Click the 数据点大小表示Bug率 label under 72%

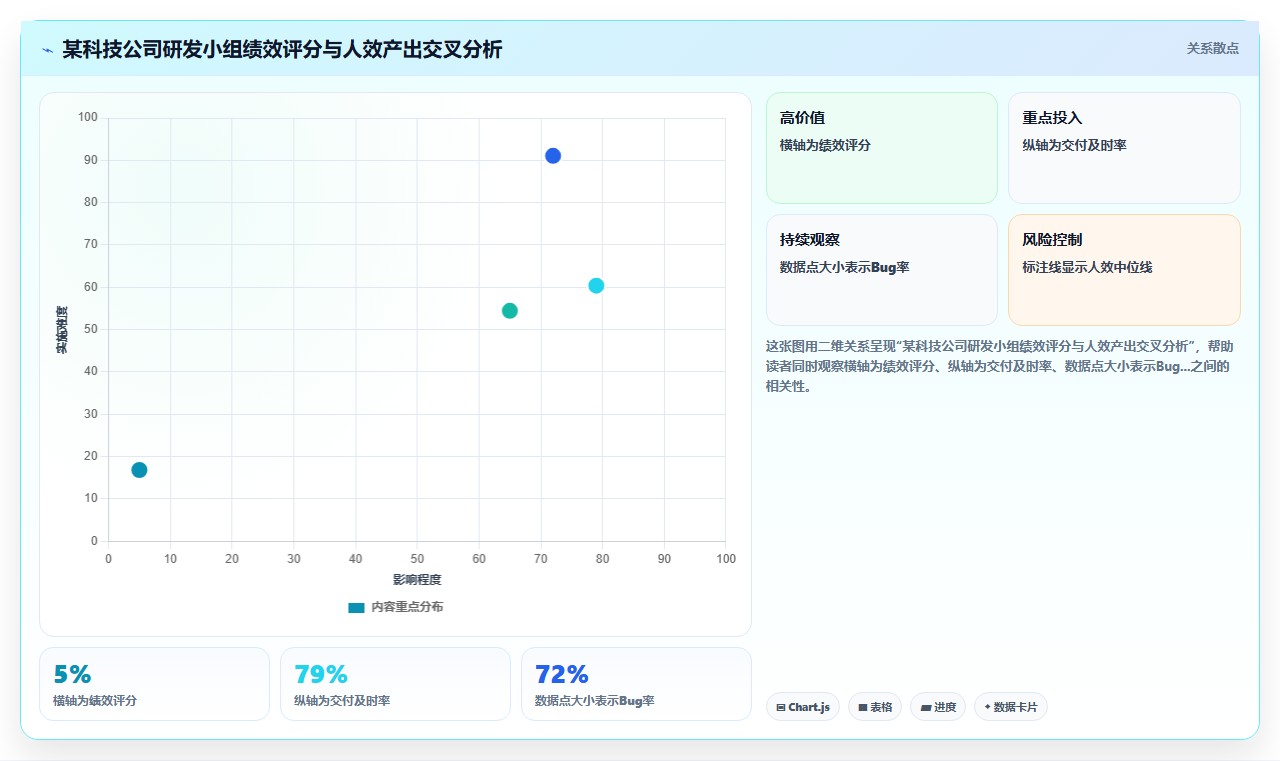[x=595, y=701]
